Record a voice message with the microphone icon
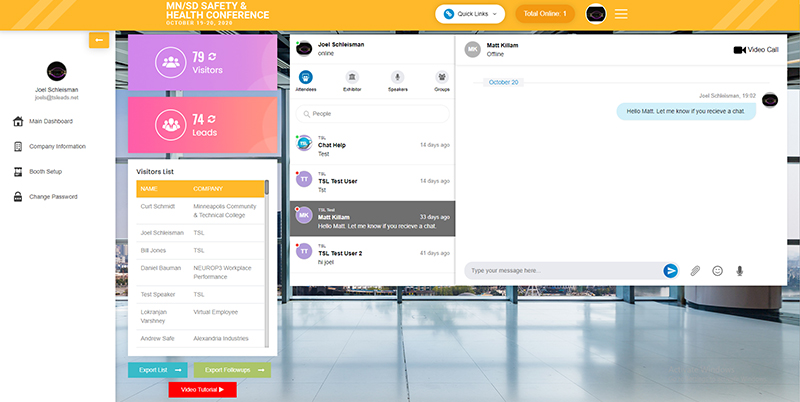This screenshot has width=800, height=402. 740,270
